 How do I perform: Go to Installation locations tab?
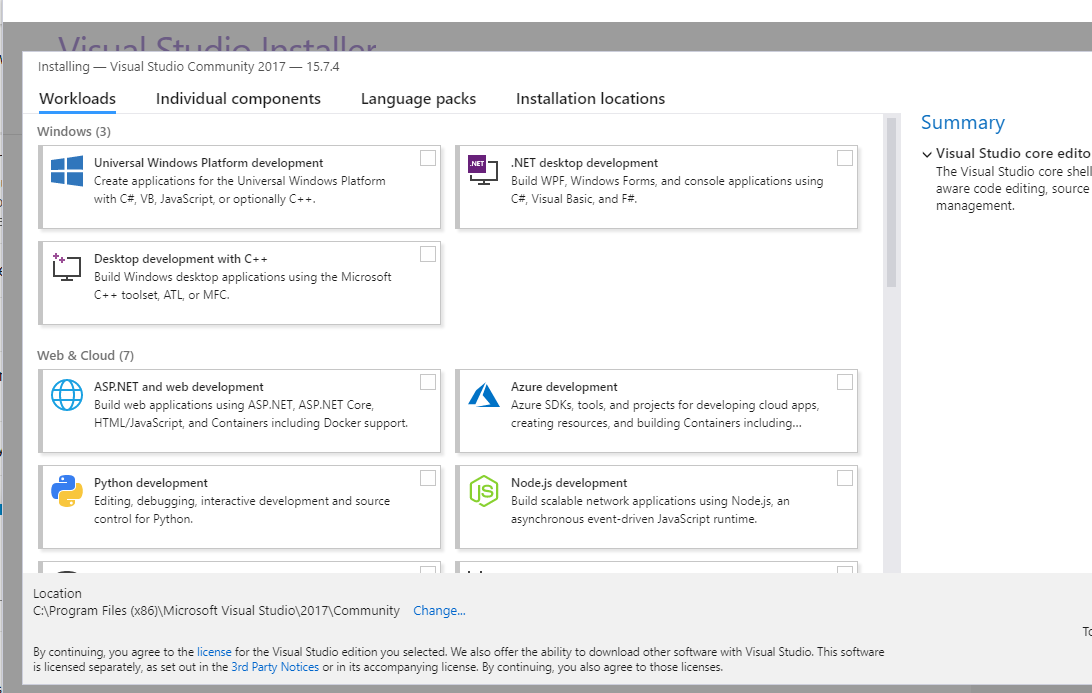(590, 99)
